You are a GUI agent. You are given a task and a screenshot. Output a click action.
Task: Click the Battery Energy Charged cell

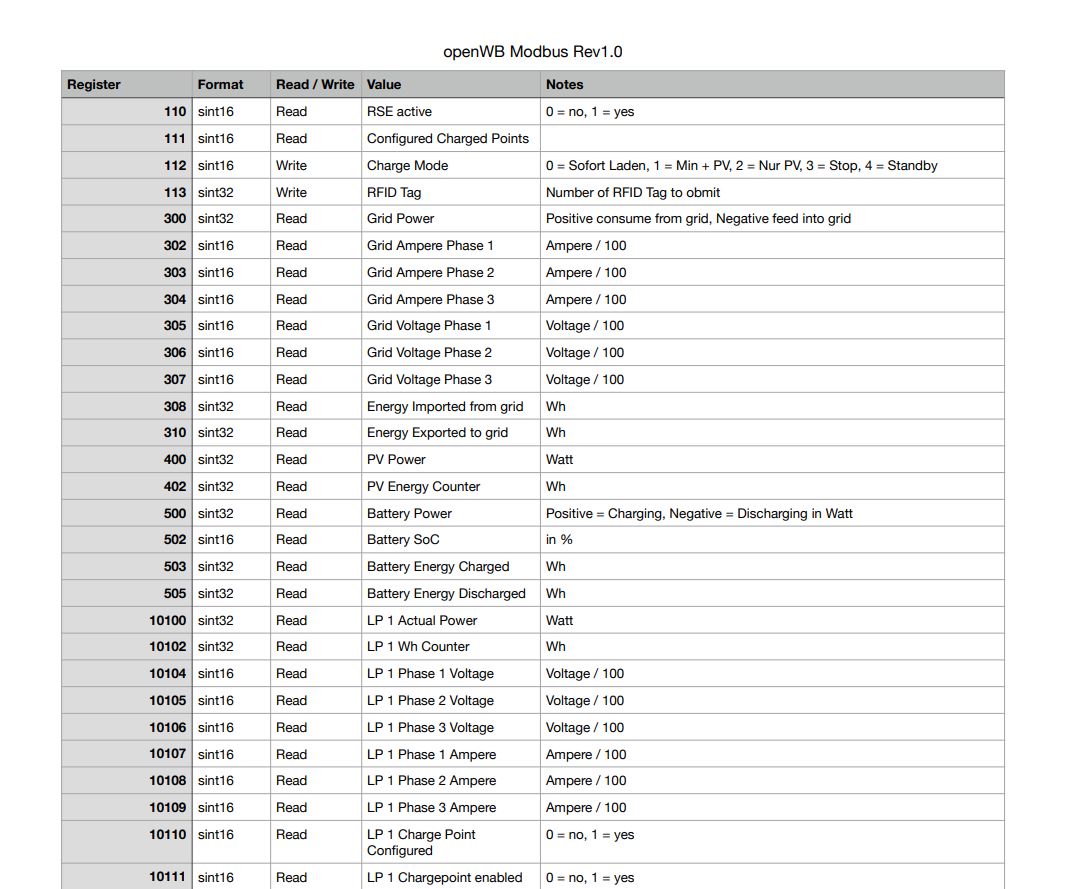(451, 567)
